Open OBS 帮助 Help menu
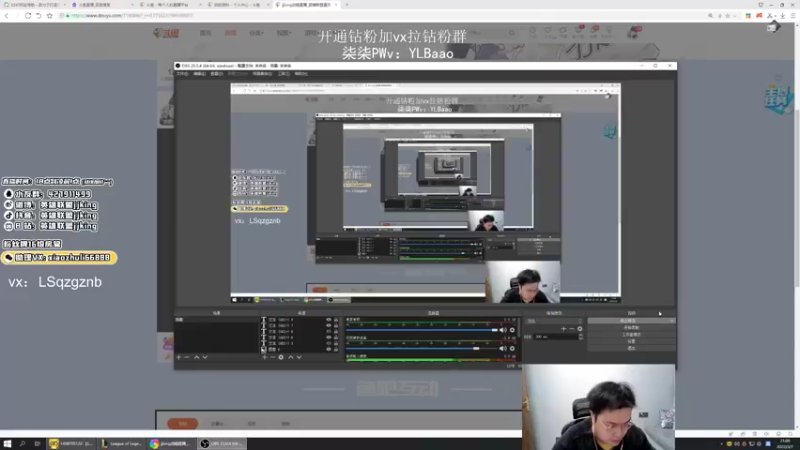 301,74
